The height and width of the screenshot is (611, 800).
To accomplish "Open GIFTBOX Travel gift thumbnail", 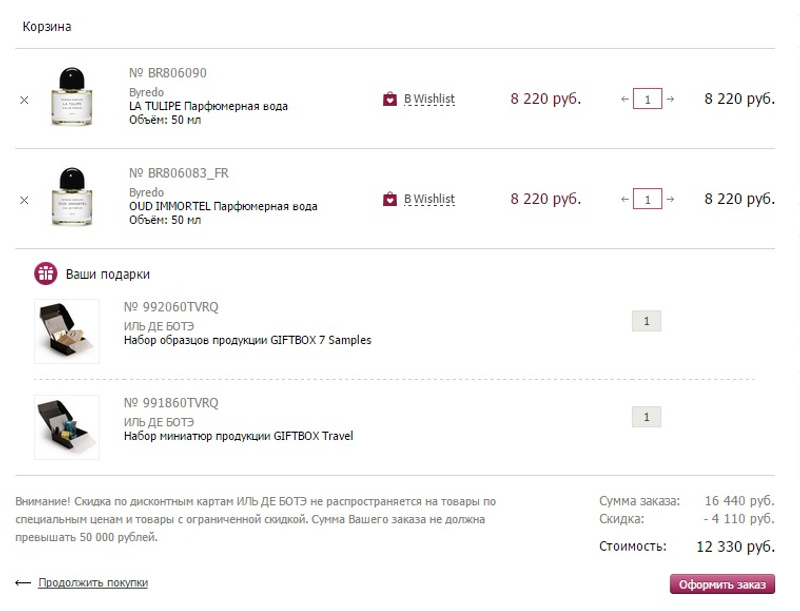I will pos(67,427).
